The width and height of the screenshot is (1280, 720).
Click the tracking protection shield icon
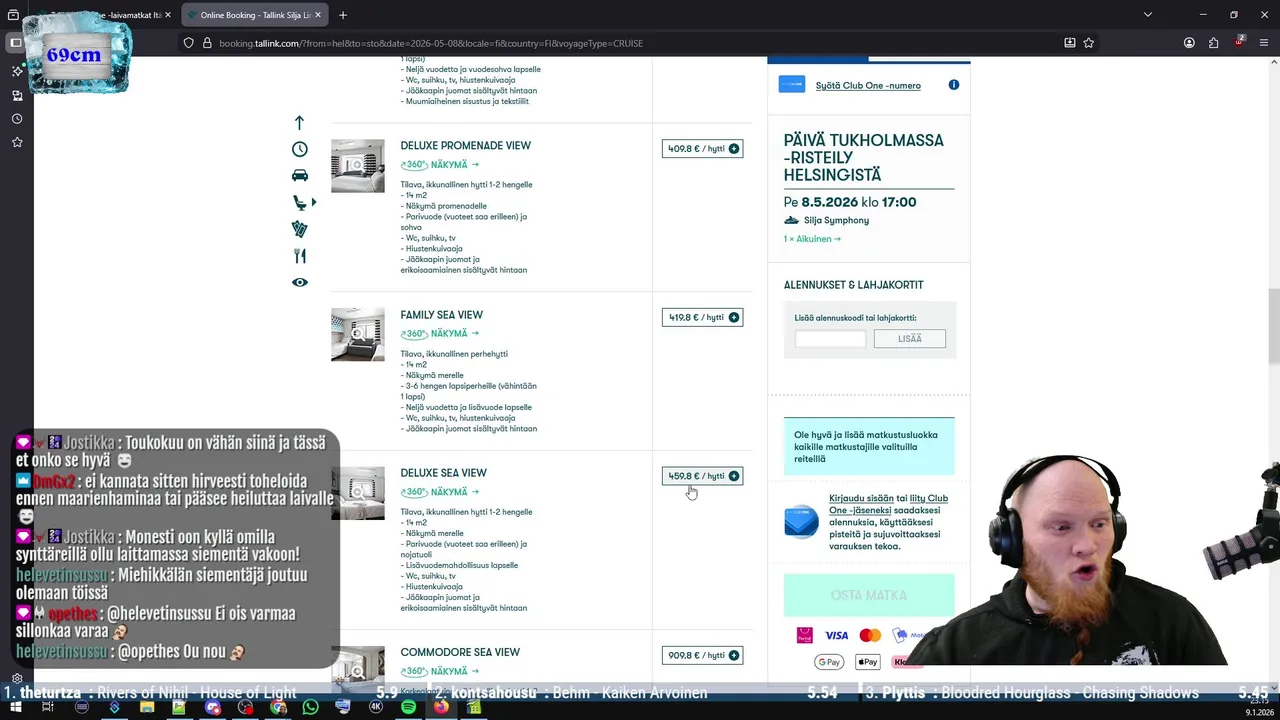click(188, 43)
